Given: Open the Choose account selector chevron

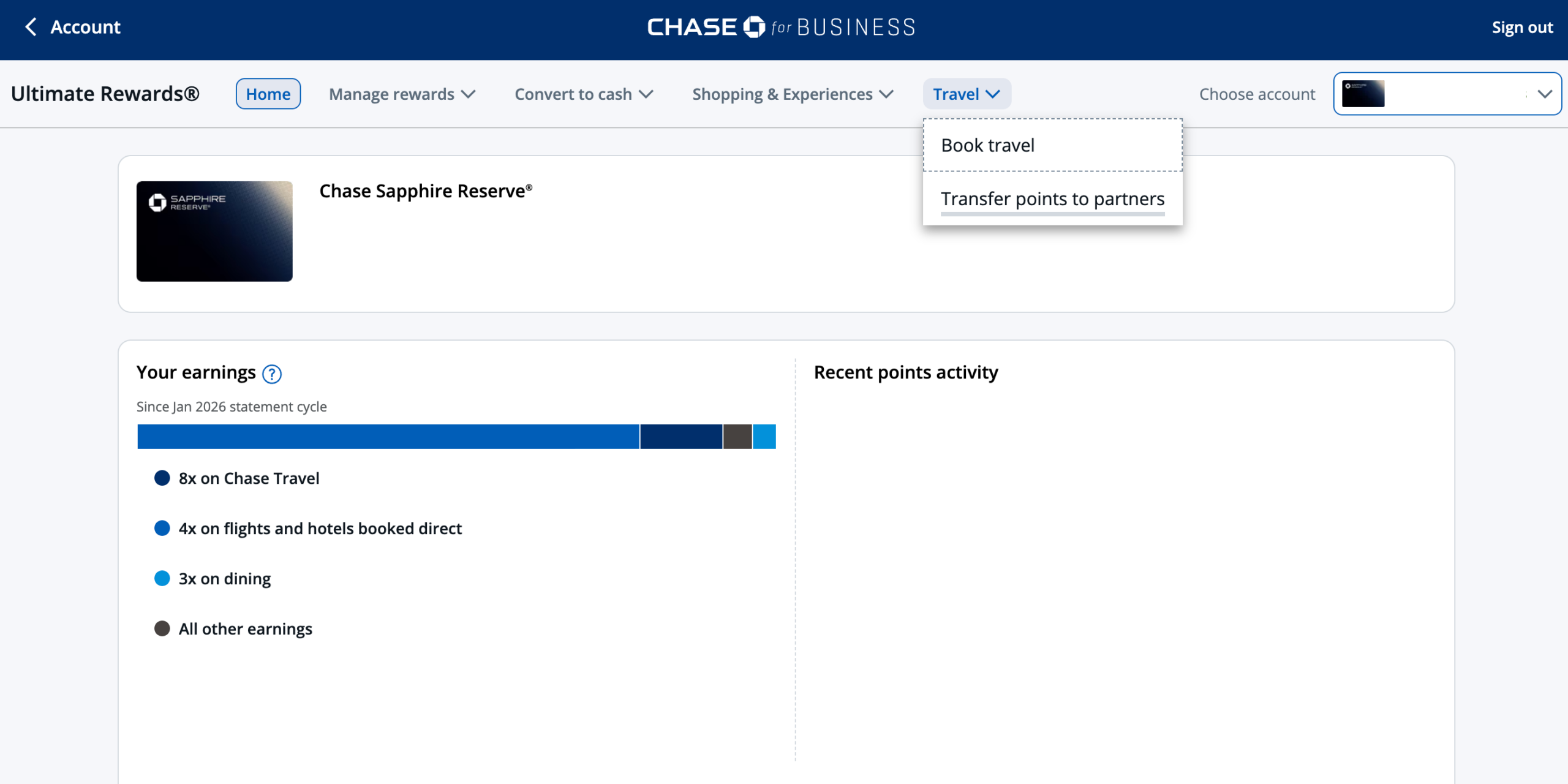Looking at the screenshot, I should click(1545, 94).
